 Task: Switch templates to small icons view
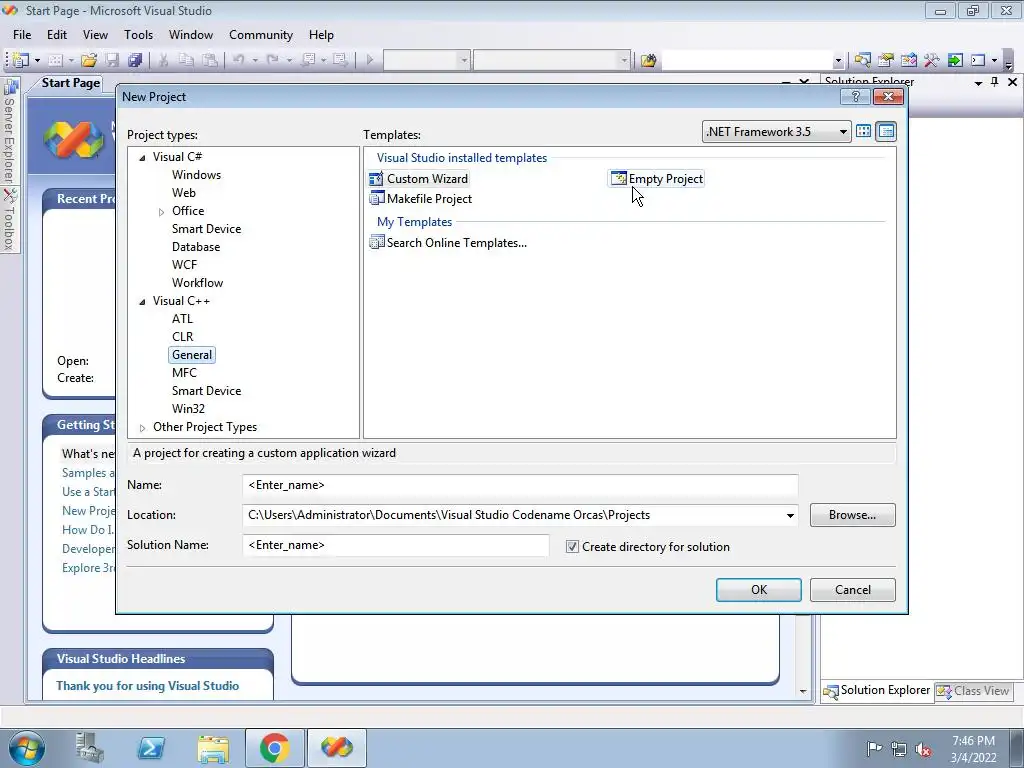[x=886, y=131]
